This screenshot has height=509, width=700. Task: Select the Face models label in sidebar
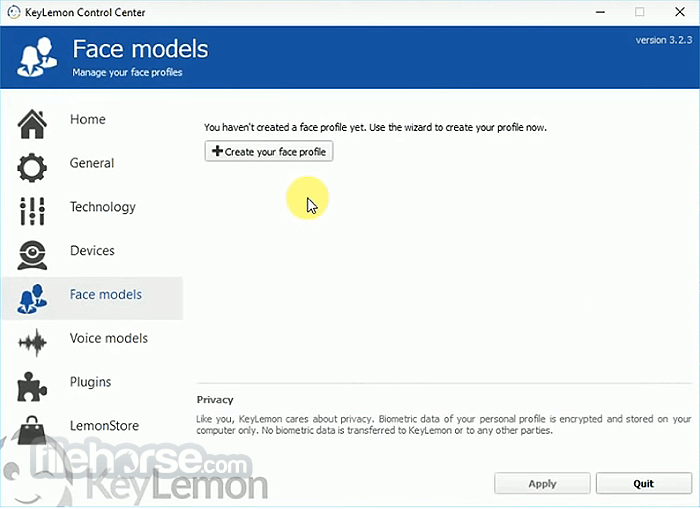106,294
